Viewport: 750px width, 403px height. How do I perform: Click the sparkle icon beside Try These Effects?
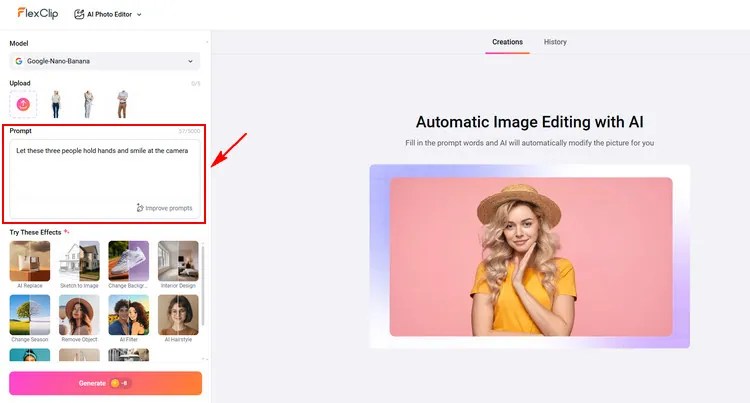point(66,232)
